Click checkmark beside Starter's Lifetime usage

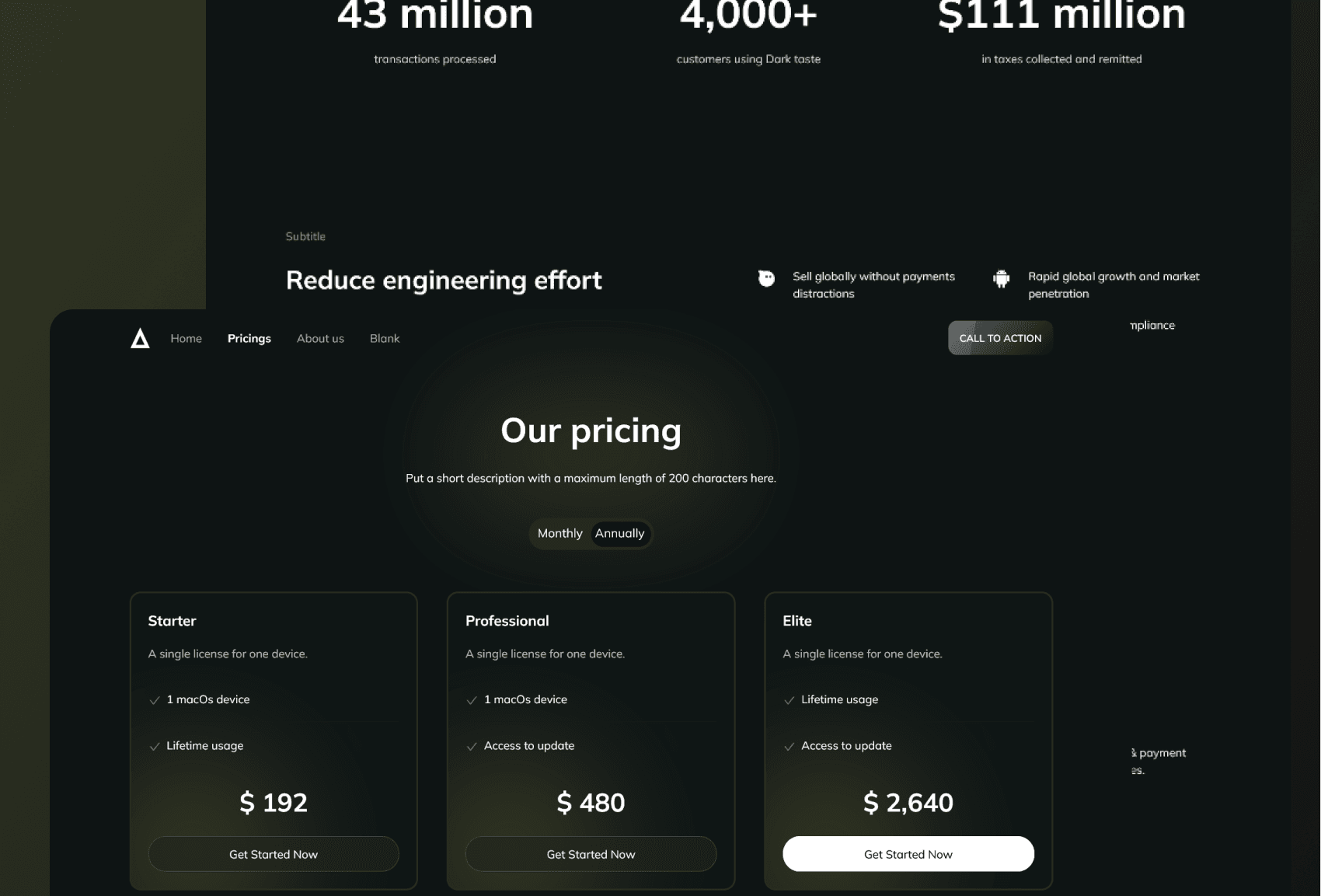pos(155,747)
